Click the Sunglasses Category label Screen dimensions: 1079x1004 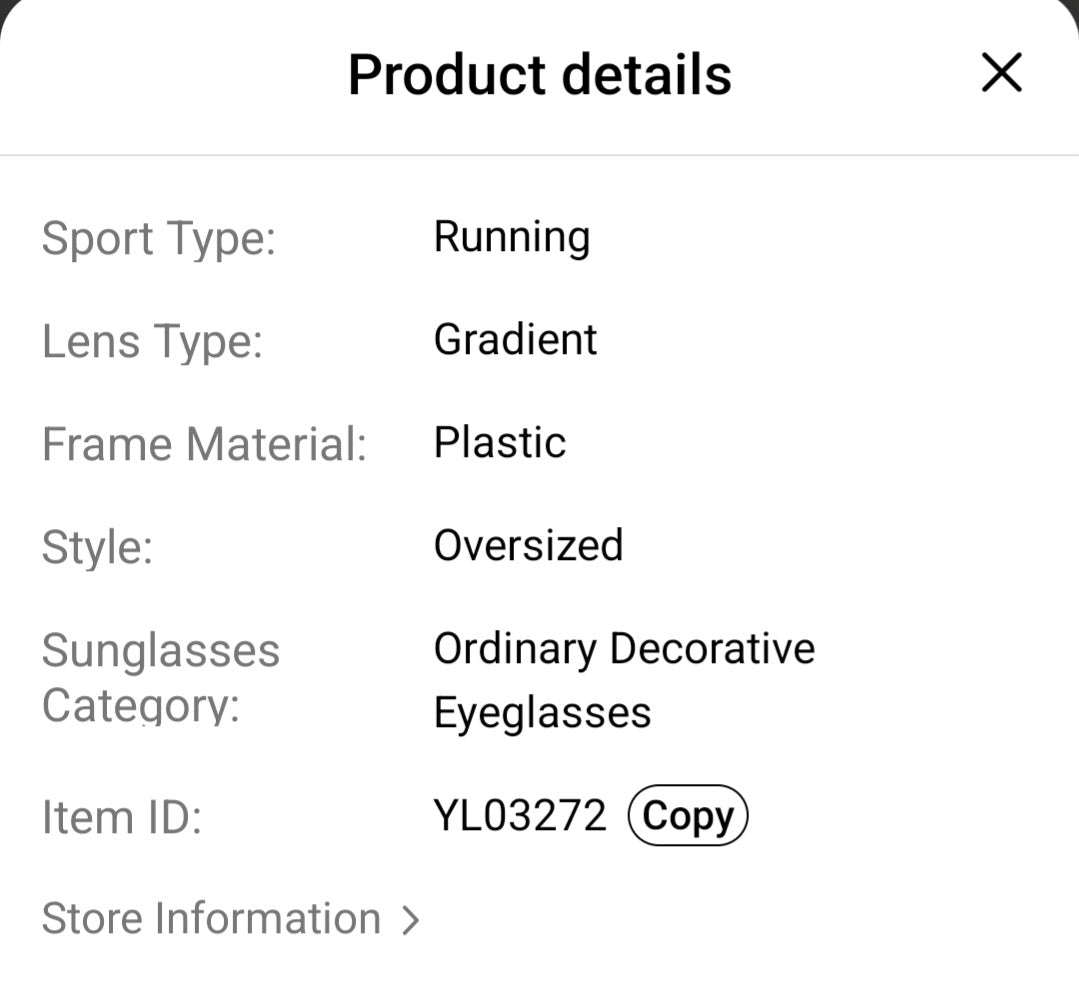click(161, 678)
